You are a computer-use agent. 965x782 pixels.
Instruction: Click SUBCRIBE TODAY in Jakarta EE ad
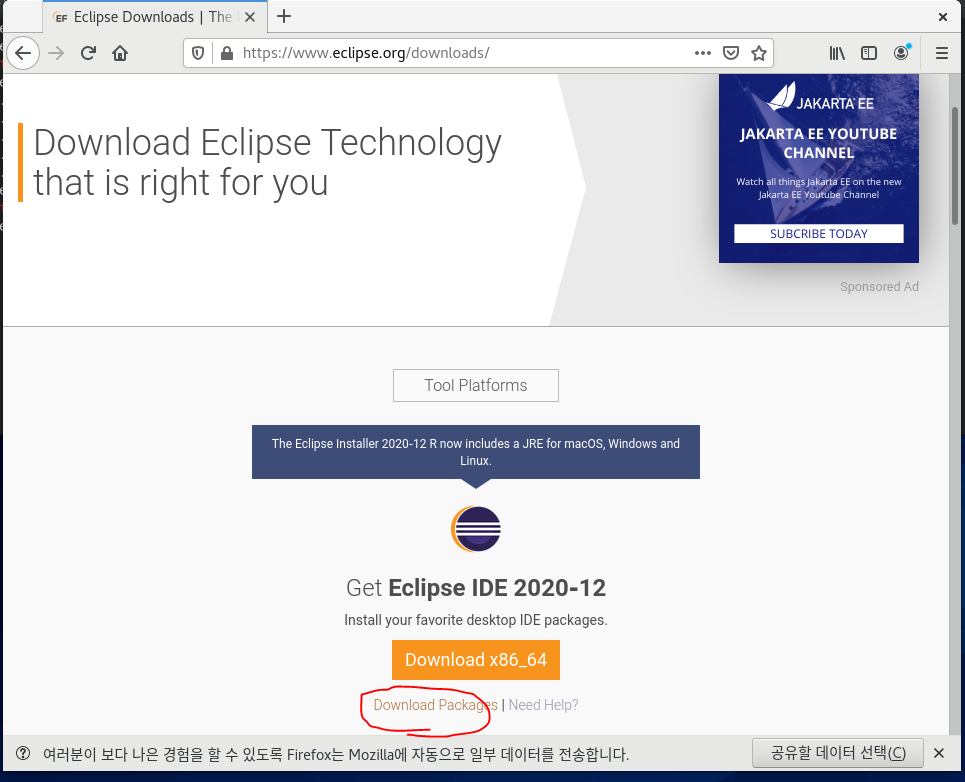pos(819,234)
